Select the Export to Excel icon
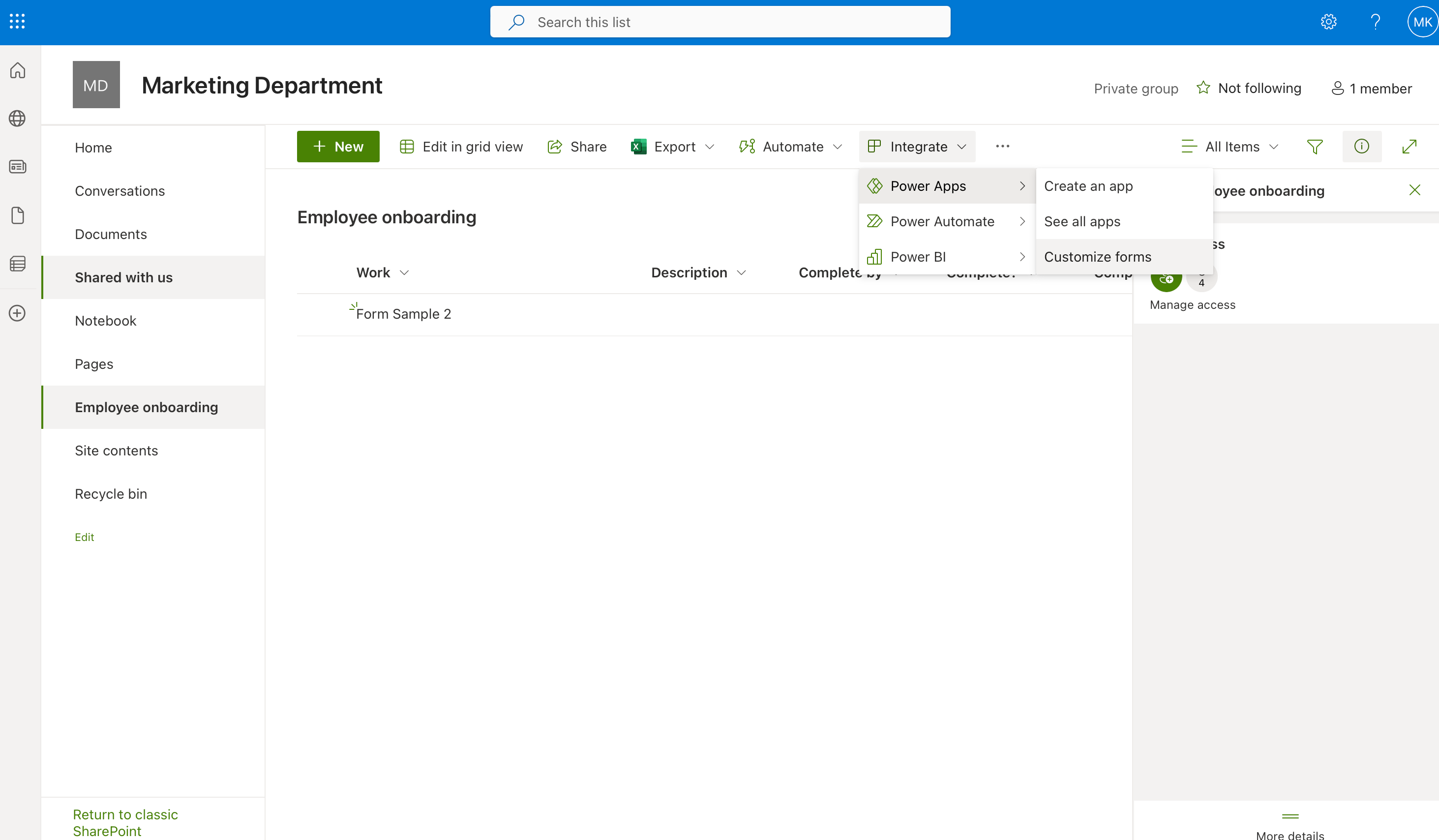This screenshot has width=1439, height=840. point(638,146)
